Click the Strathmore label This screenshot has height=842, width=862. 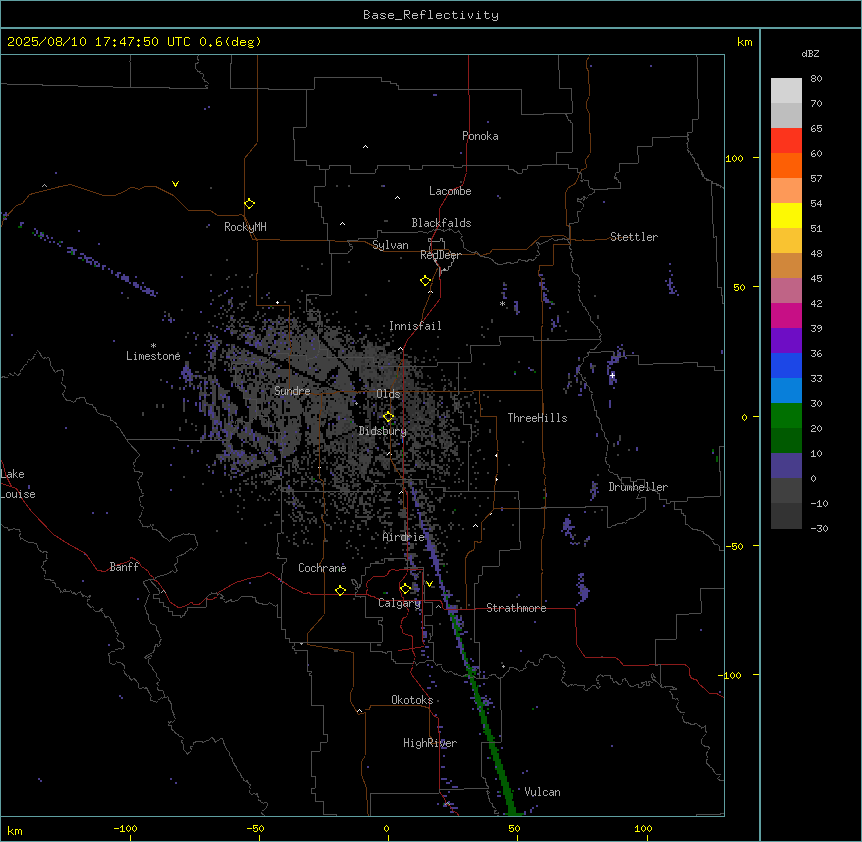[516, 608]
